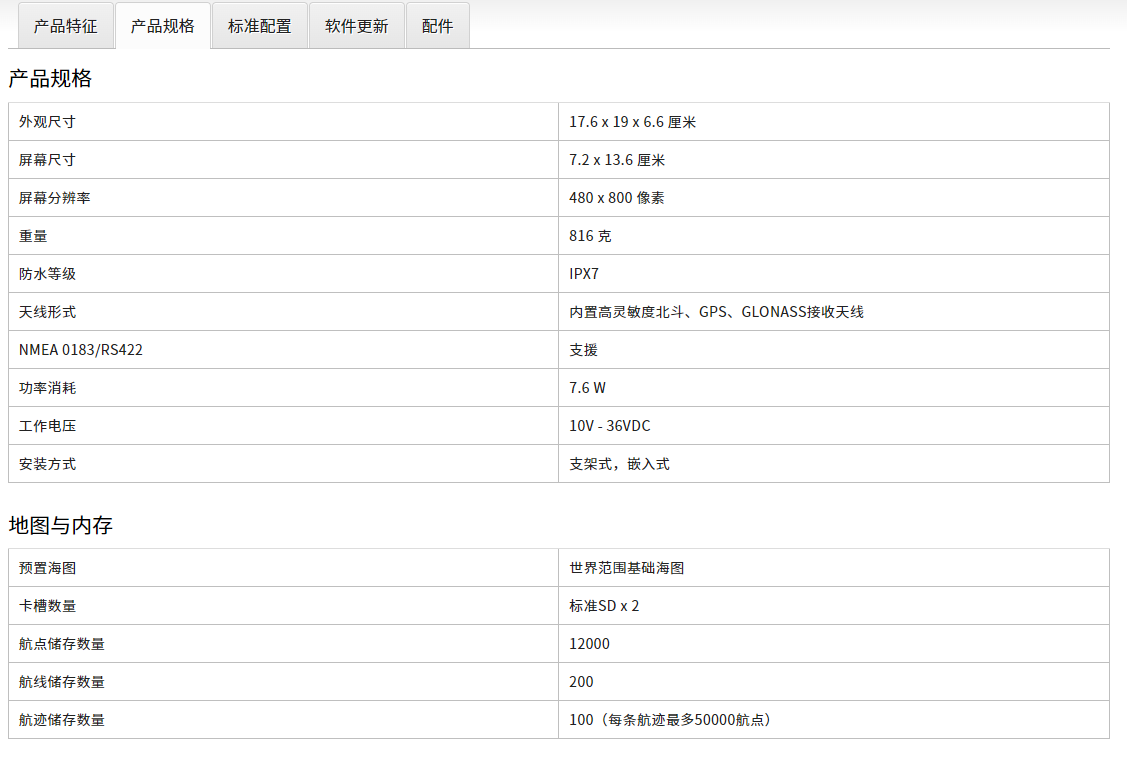Image resolution: width=1127 pixels, height=759 pixels.
Task: Click the NMEA 0183/RS422 row label
Action: click(x=81, y=350)
